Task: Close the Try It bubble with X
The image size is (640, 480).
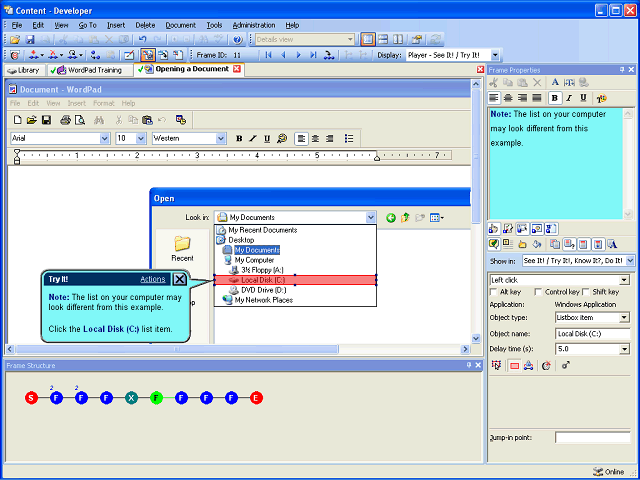Action: [180, 279]
